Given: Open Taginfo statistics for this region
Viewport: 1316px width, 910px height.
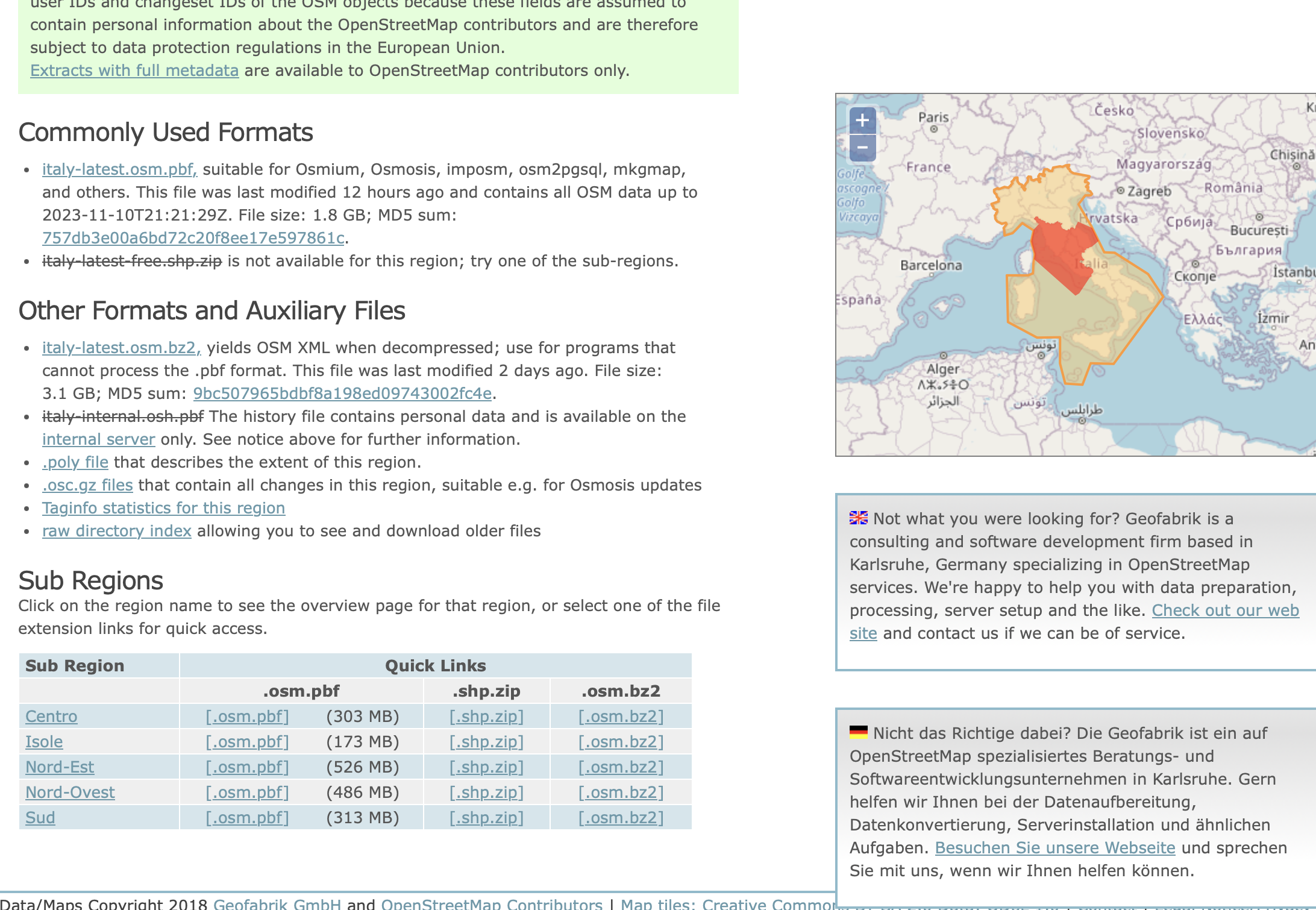Looking at the screenshot, I should coord(163,508).
